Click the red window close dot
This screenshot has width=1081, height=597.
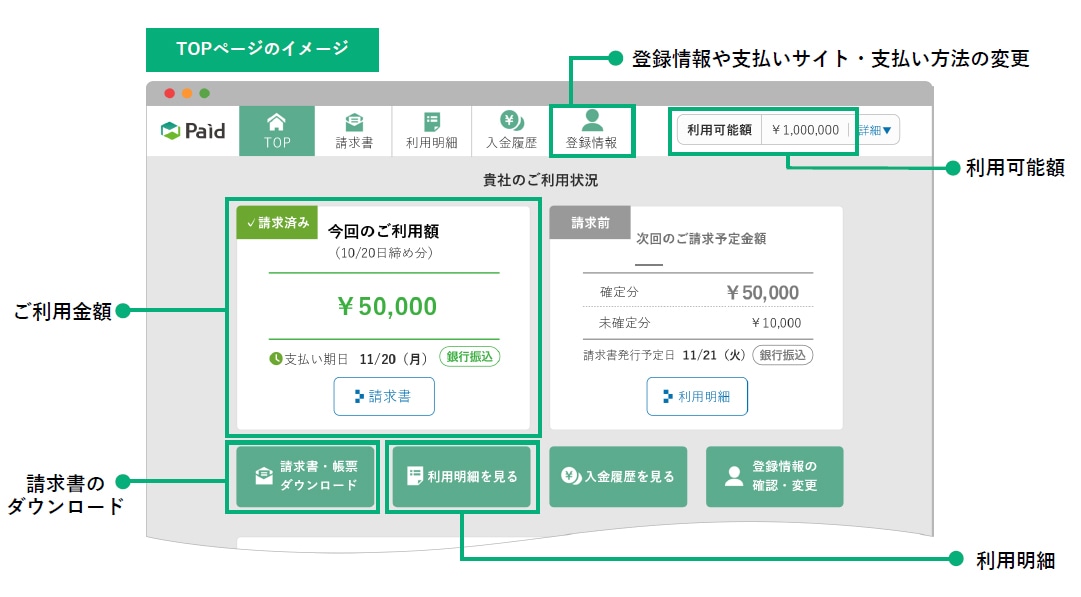click(170, 93)
